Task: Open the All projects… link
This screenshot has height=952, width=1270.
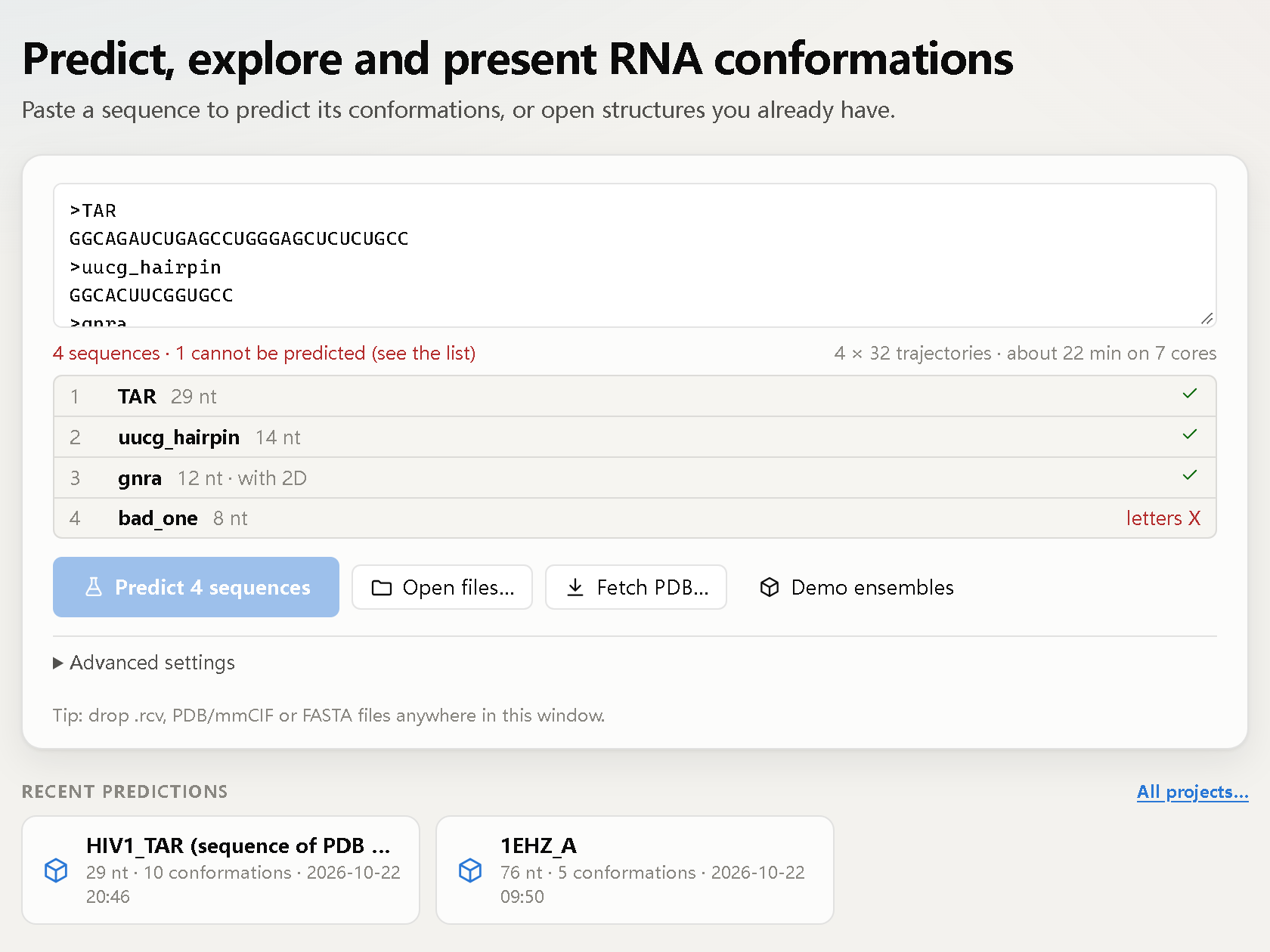Action: 1192,792
